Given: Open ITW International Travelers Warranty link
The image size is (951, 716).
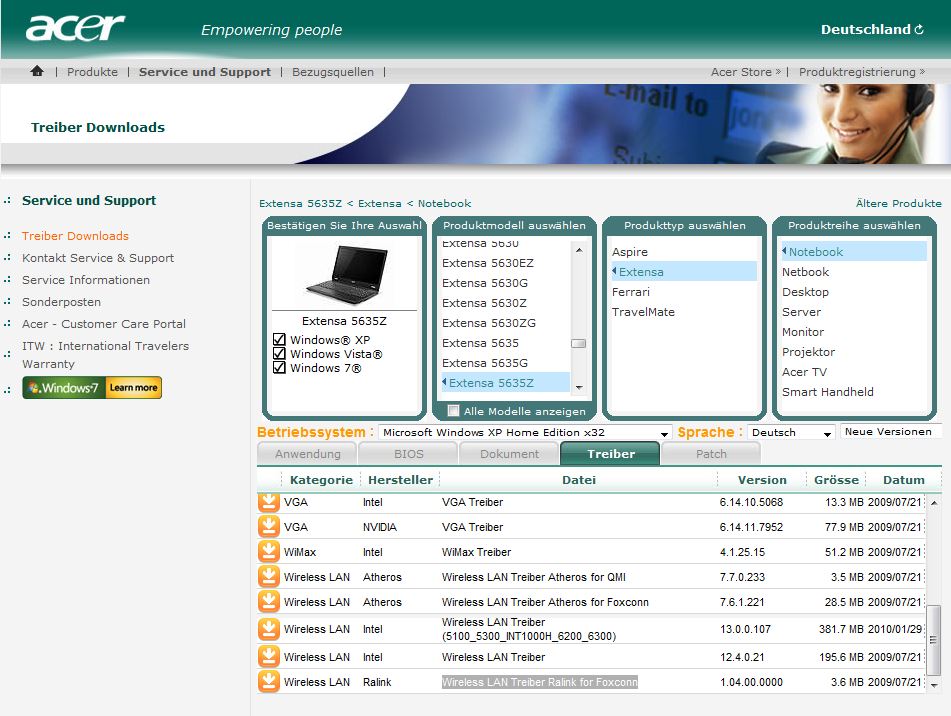Looking at the screenshot, I should point(106,355).
